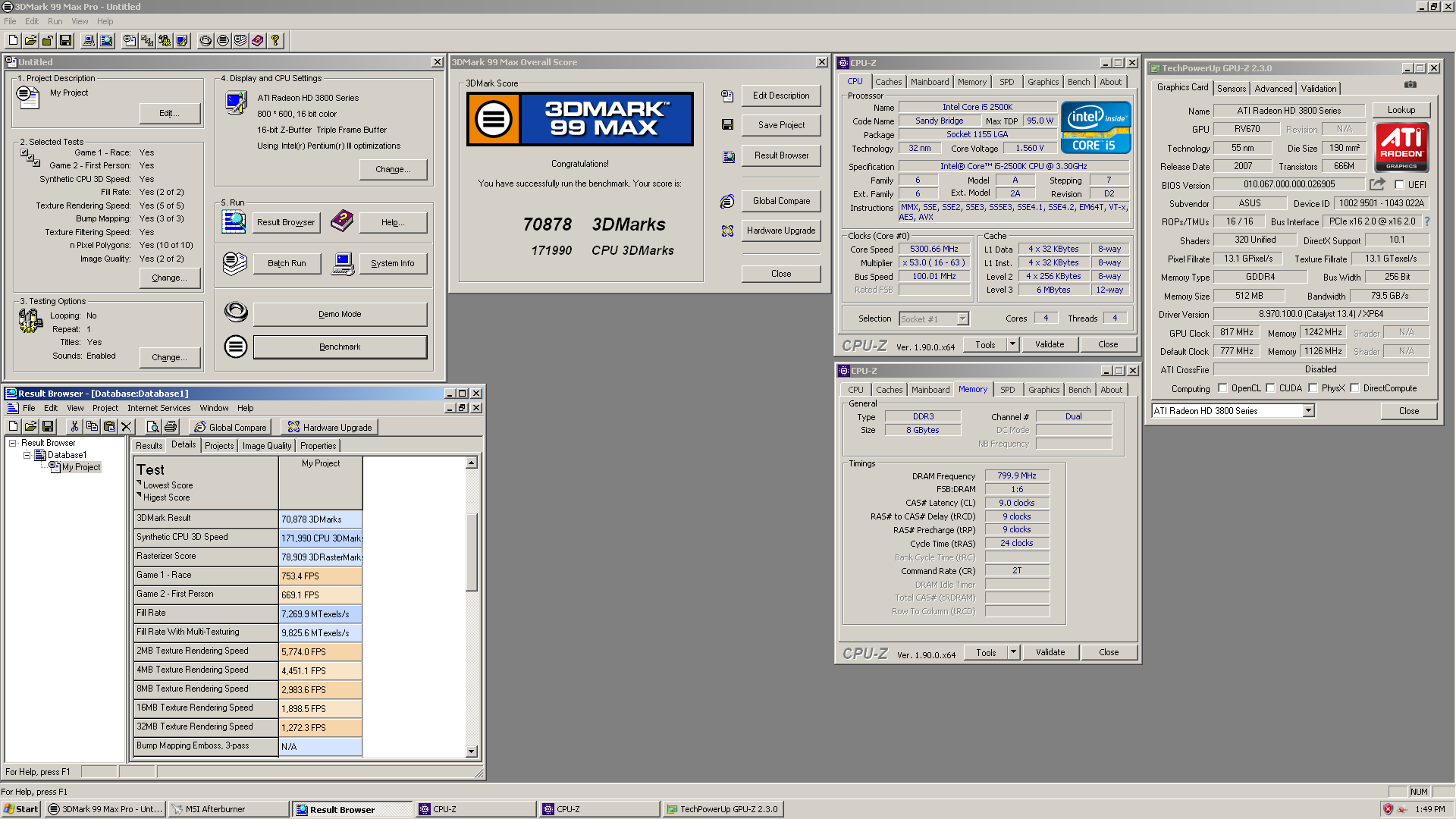Click the Selected Tests checklist icon in toolbar
The width and height of the screenshot is (1456, 819).
click(x=147, y=41)
